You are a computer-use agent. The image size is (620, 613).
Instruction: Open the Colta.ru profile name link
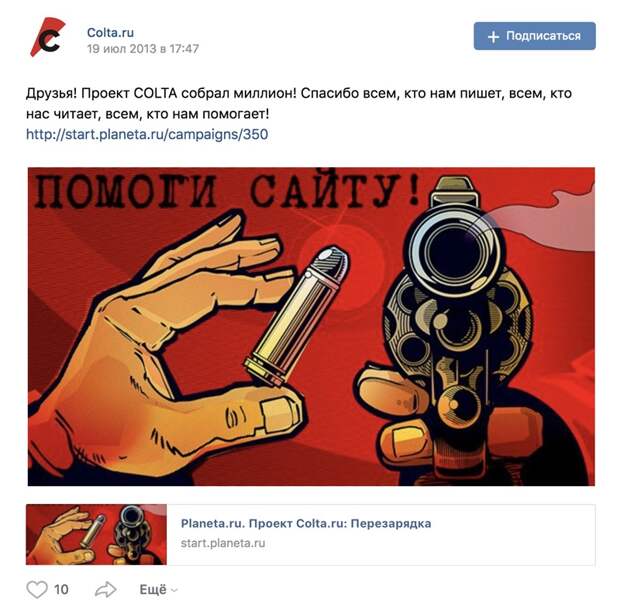(110, 32)
